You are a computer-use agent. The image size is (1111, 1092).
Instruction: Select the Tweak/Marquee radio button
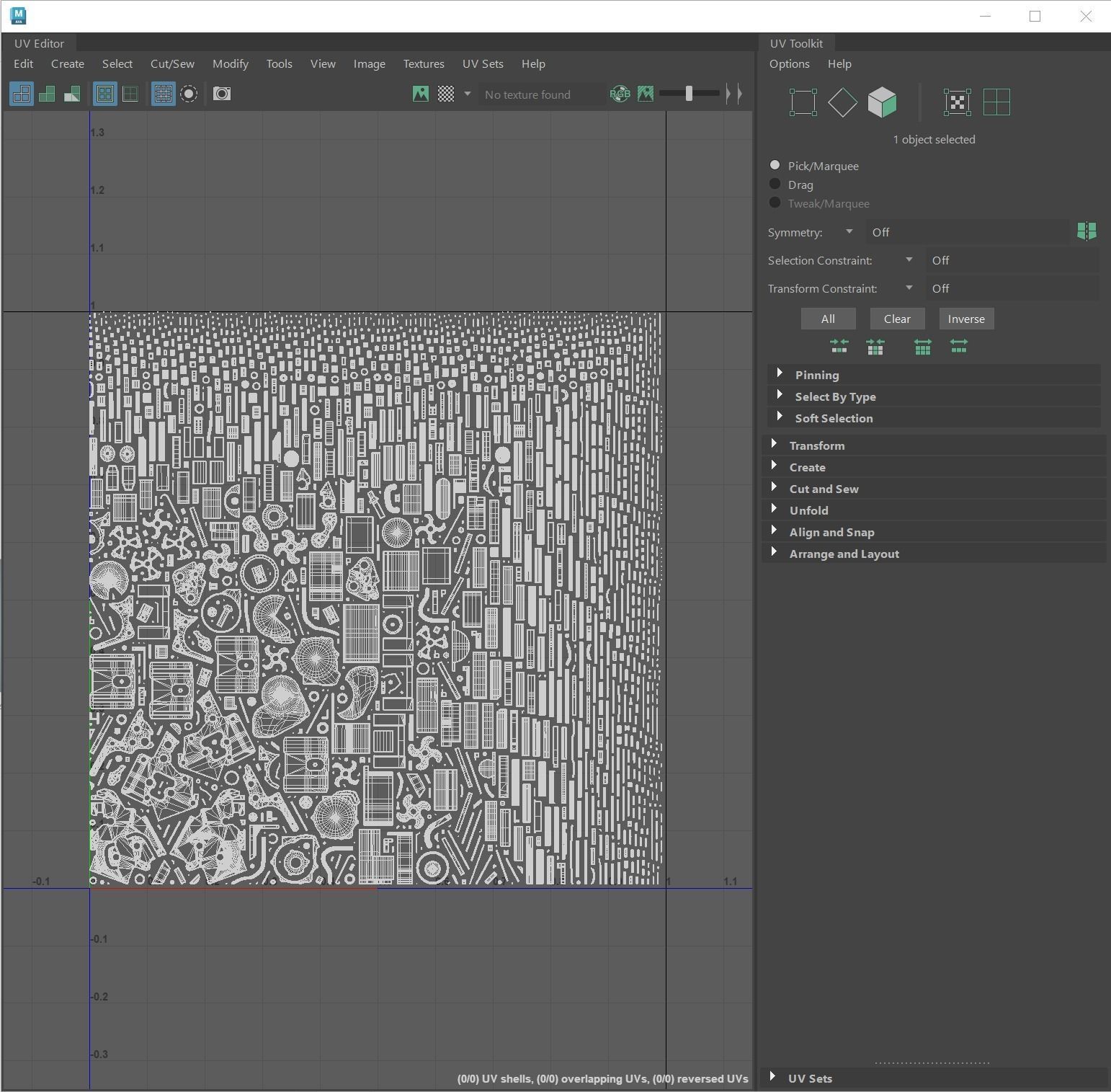[775, 203]
